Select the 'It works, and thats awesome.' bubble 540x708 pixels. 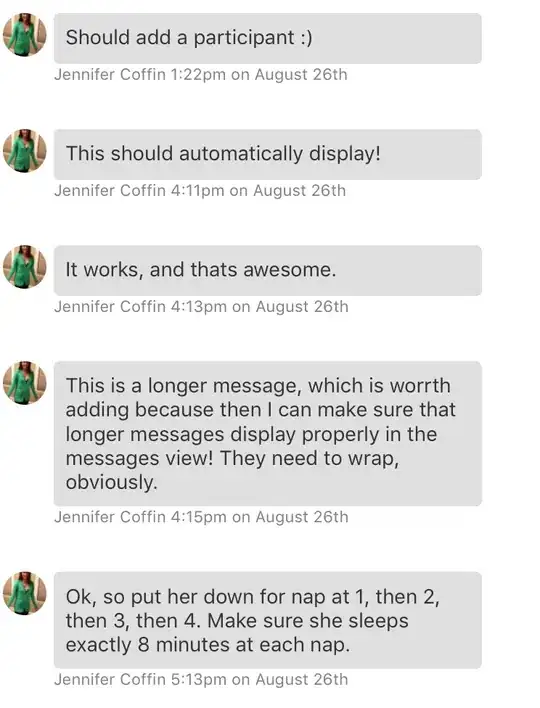coord(268,270)
